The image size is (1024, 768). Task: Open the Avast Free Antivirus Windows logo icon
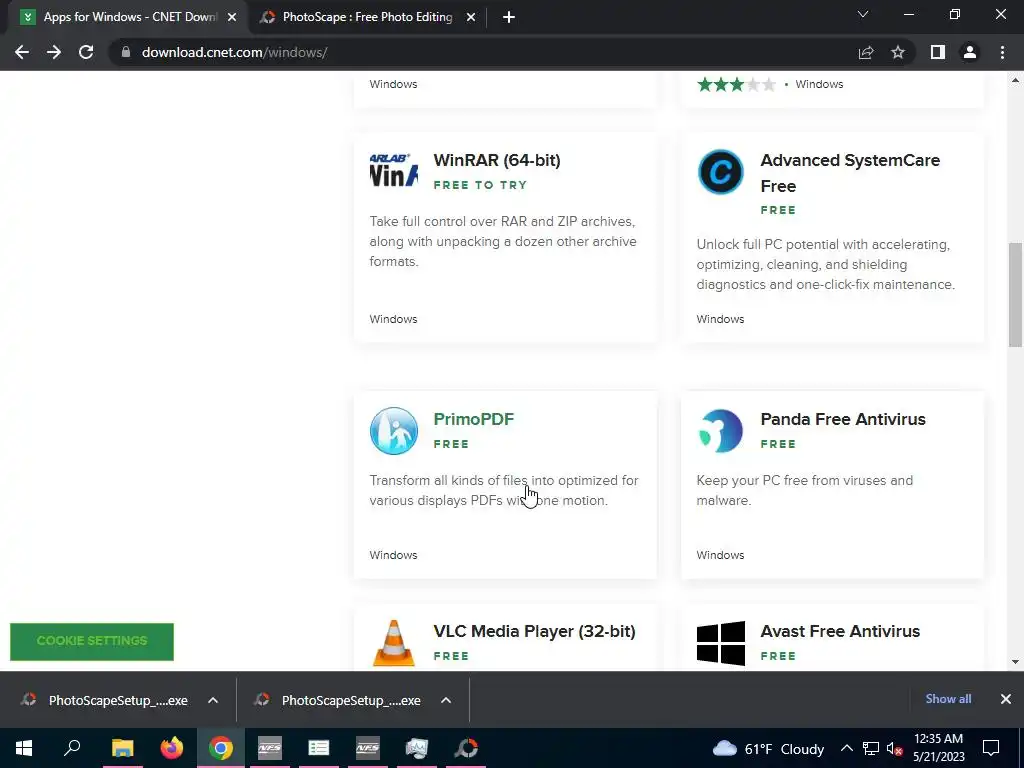click(720, 643)
